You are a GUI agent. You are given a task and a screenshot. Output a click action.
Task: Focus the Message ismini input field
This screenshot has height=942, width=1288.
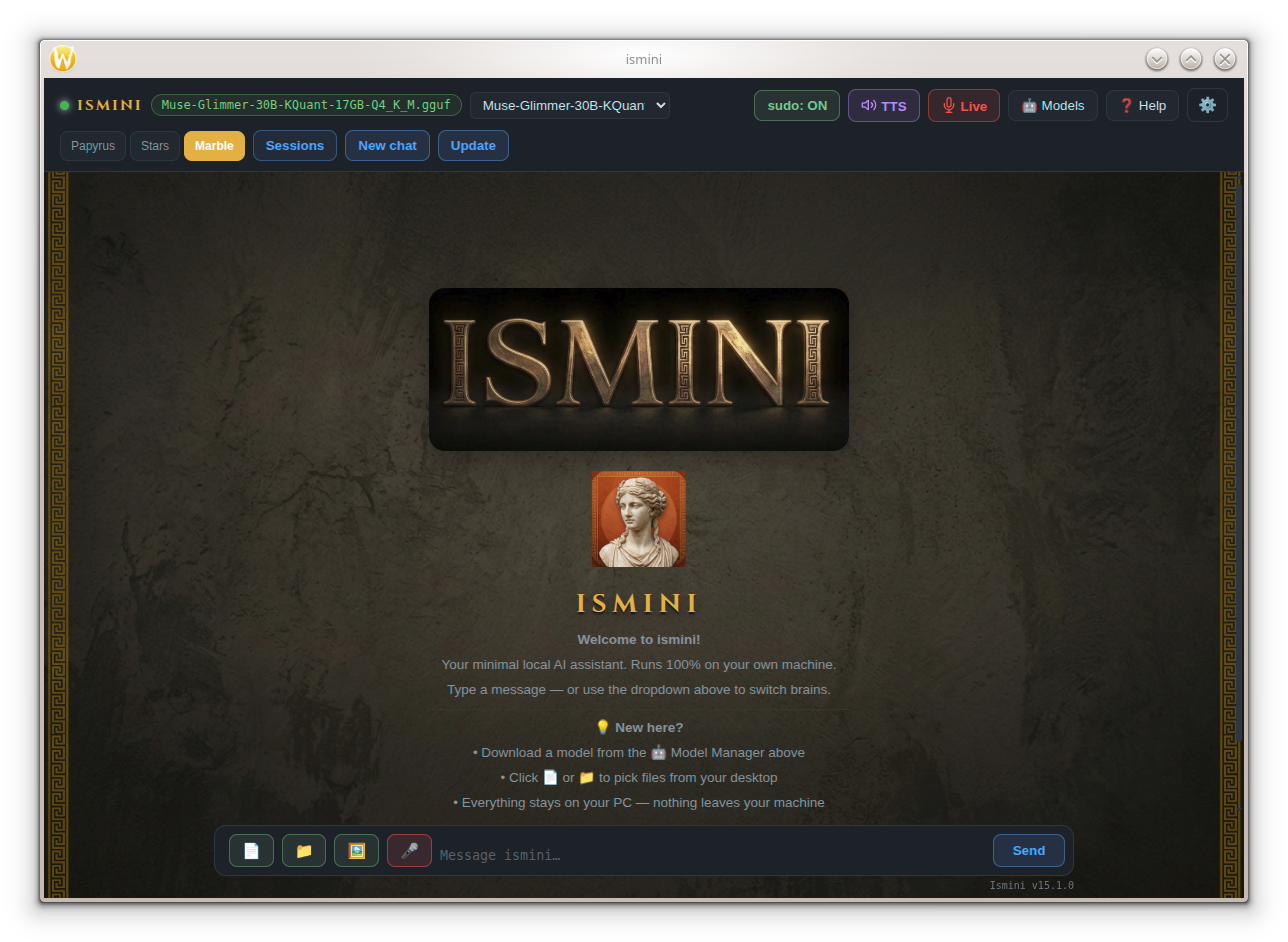click(712, 855)
